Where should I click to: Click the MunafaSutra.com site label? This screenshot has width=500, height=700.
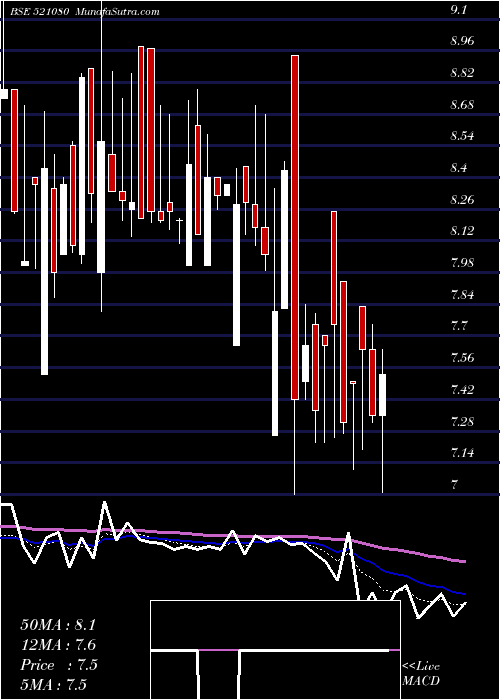[x=117, y=12]
